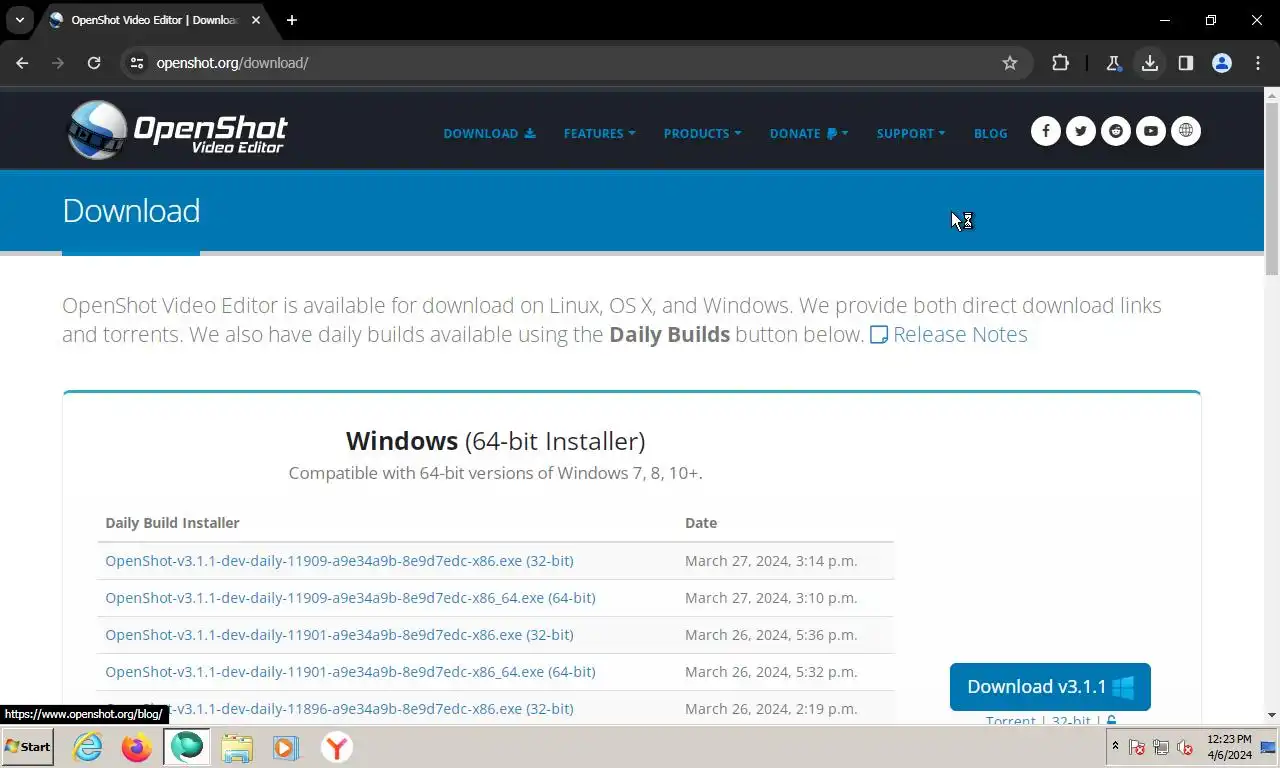Open File Explorer from the taskbar

[x=237, y=747]
